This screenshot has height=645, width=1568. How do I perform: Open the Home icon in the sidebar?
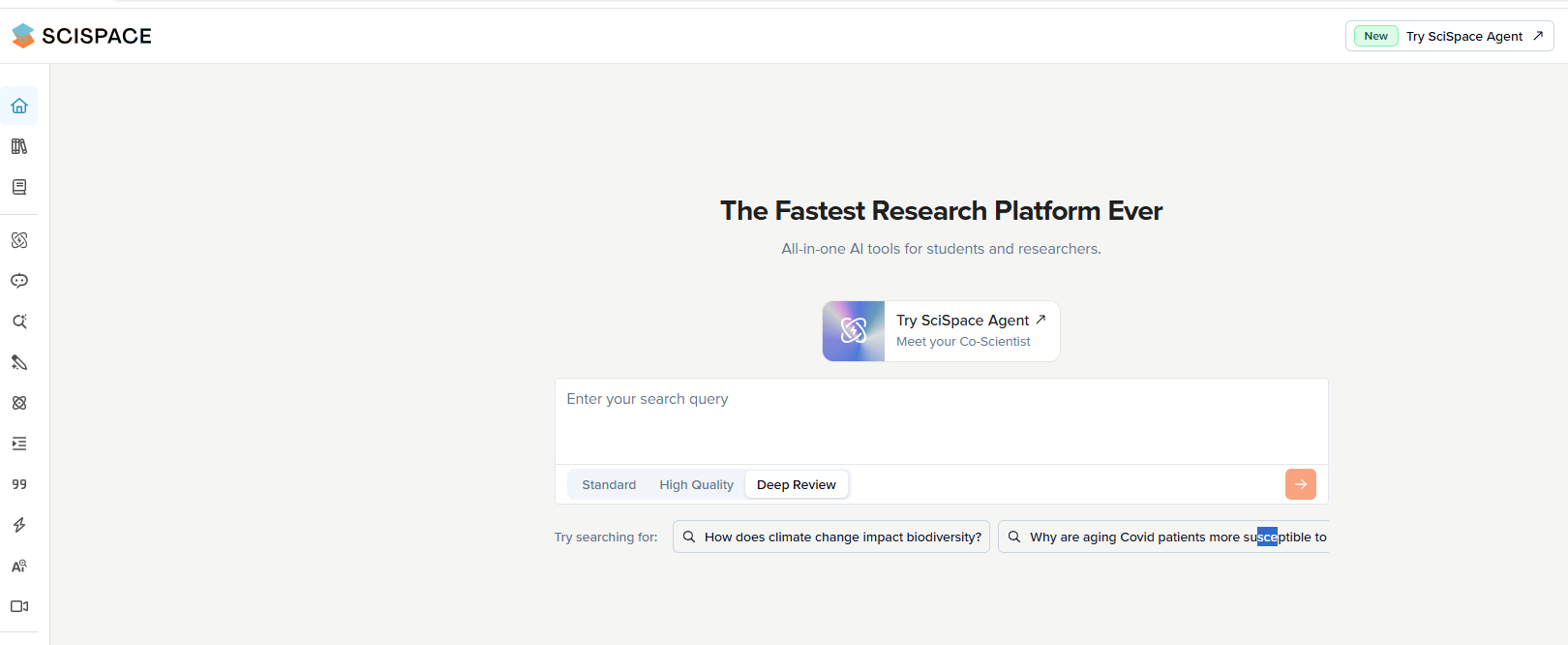(19, 106)
